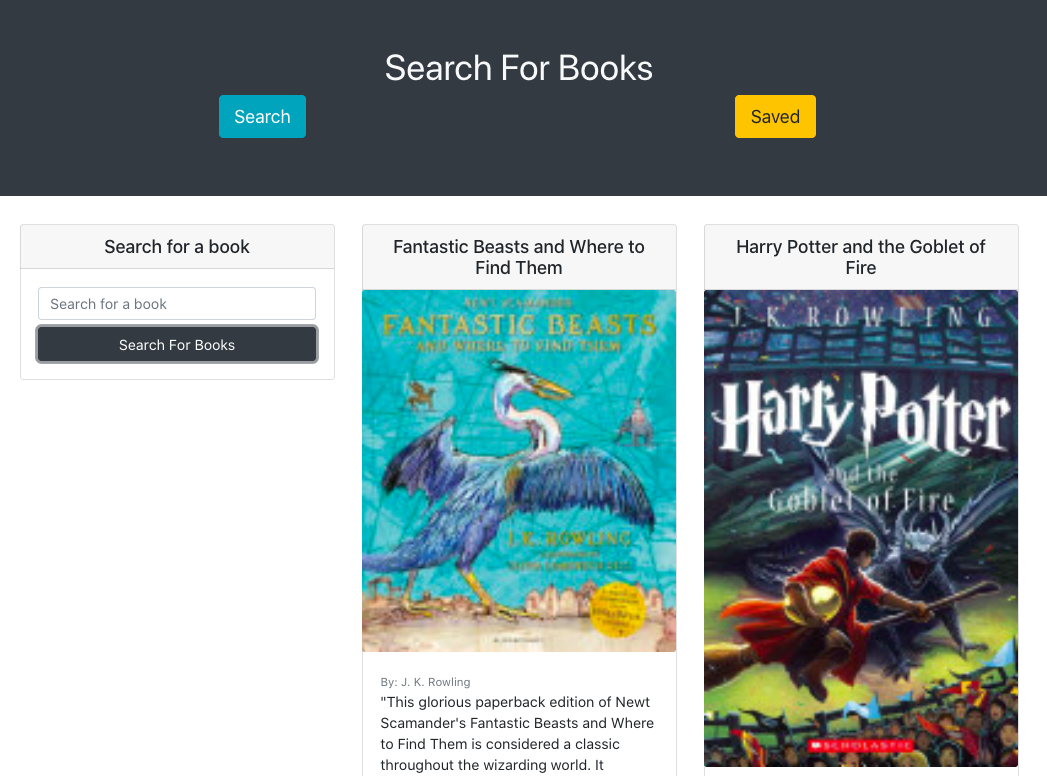
Task: Click inside the book search input field
Action: point(176,303)
